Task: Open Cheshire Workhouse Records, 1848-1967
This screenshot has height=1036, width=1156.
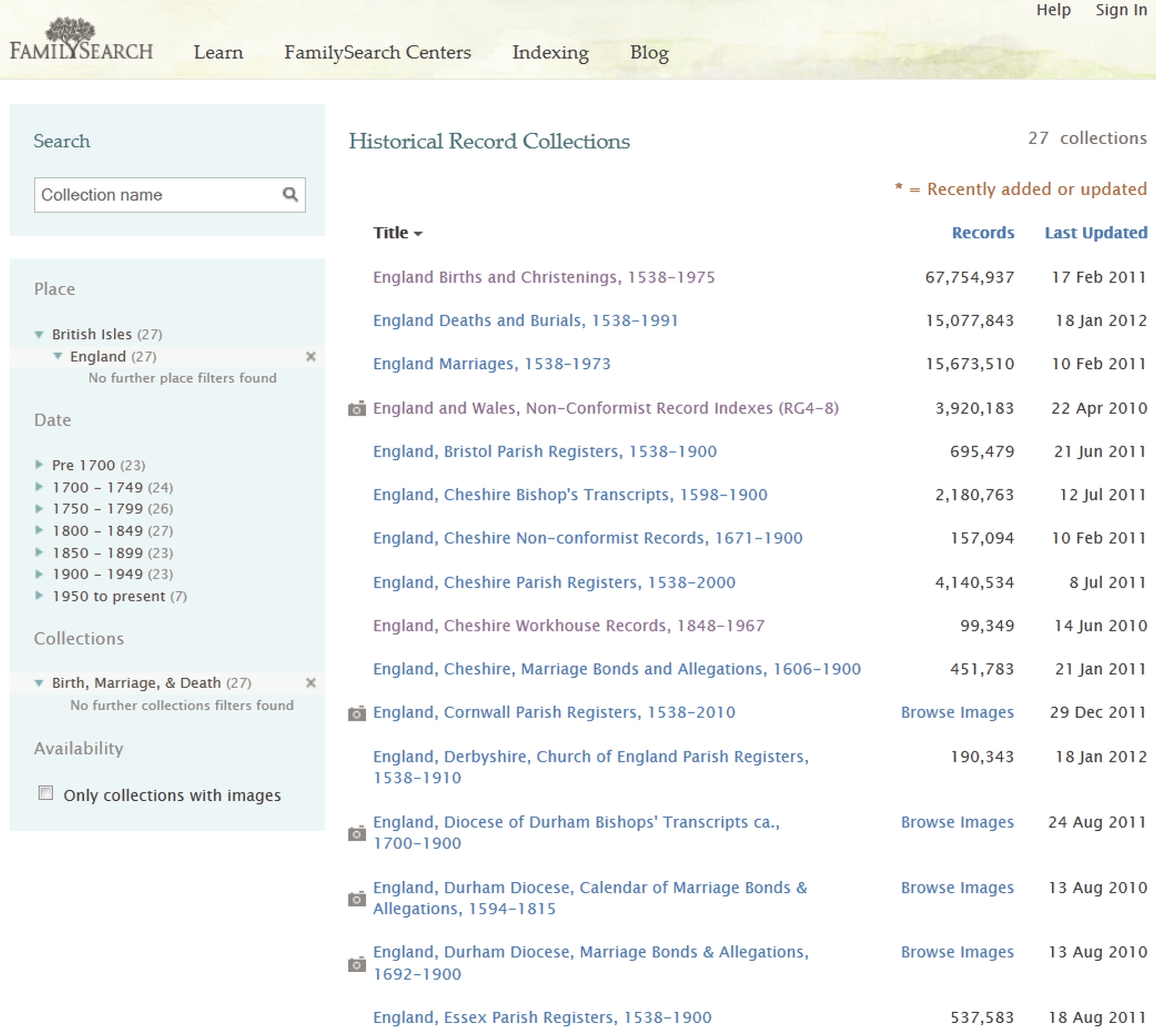Action: (569, 626)
